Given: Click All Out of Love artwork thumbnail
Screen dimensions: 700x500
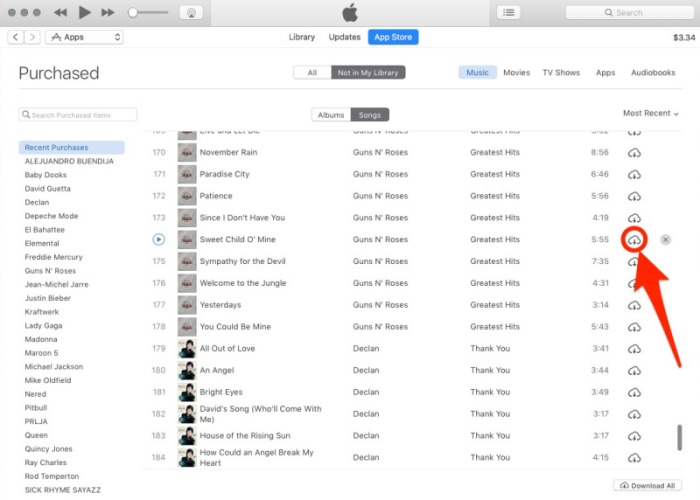Looking at the screenshot, I should click(187, 349).
